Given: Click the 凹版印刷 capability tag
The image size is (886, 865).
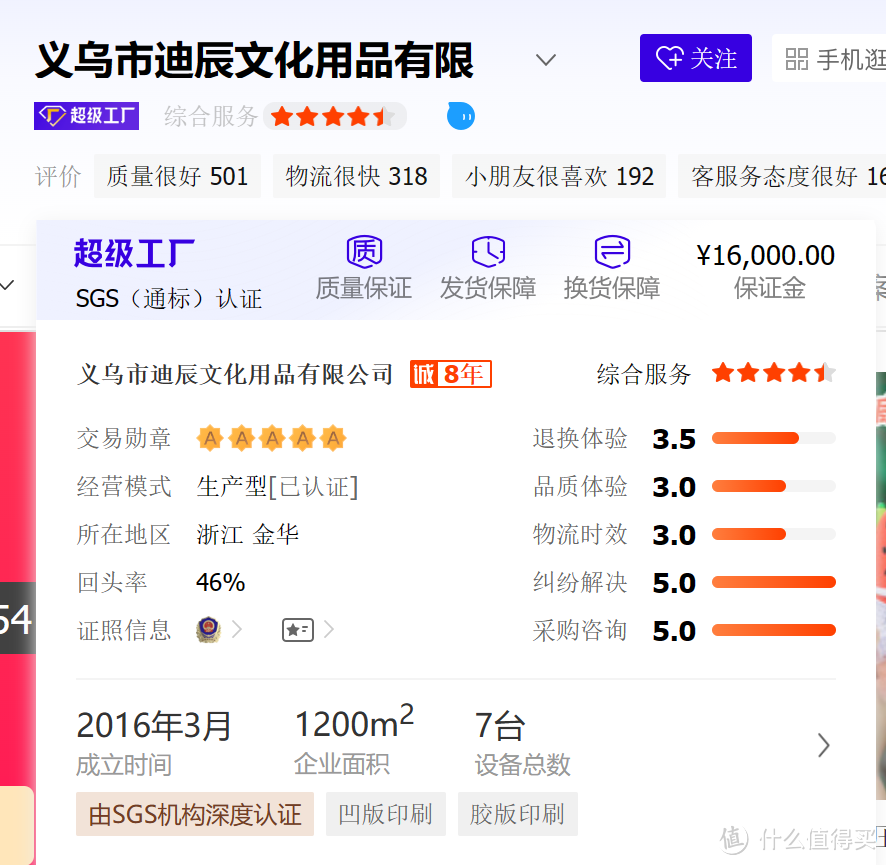Looking at the screenshot, I should point(385,815).
